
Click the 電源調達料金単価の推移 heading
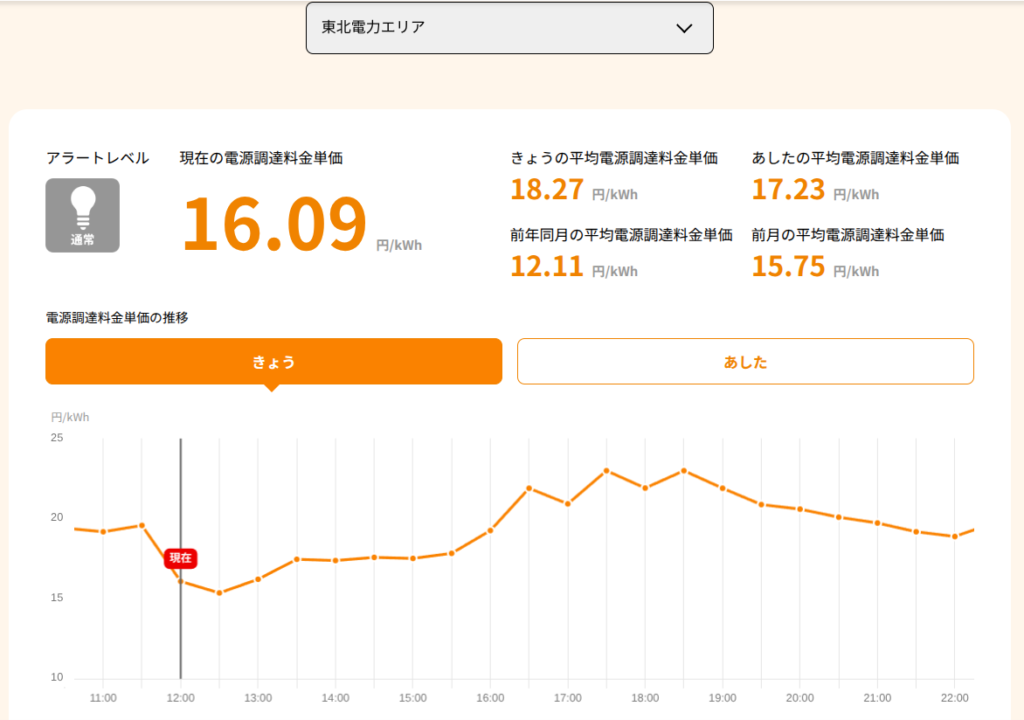pyautogui.click(x=117, y=318)
